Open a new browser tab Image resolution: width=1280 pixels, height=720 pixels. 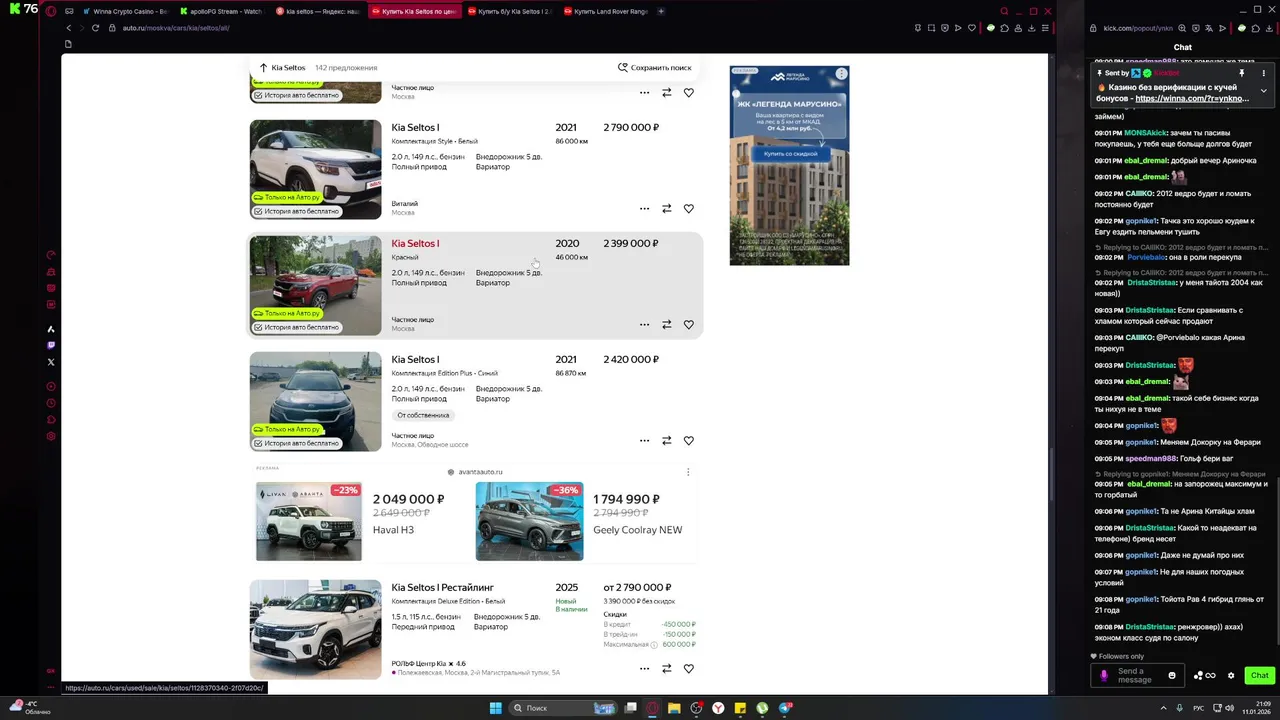tap(661, 11)
